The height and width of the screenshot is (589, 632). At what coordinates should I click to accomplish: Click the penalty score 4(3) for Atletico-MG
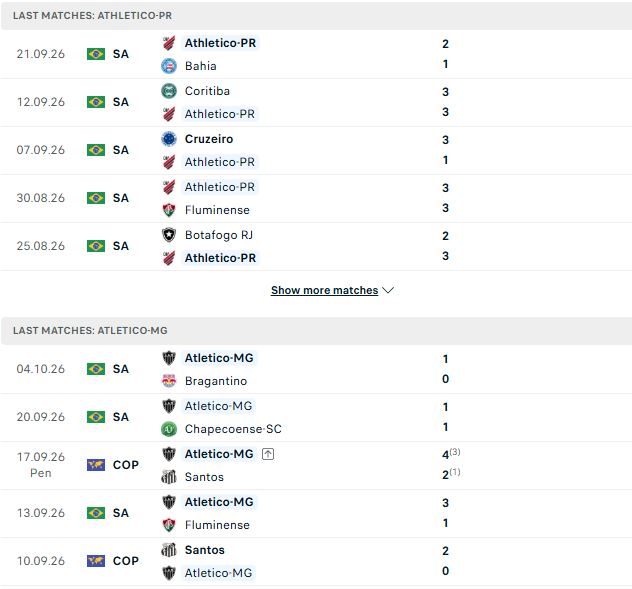pos(451,454)
